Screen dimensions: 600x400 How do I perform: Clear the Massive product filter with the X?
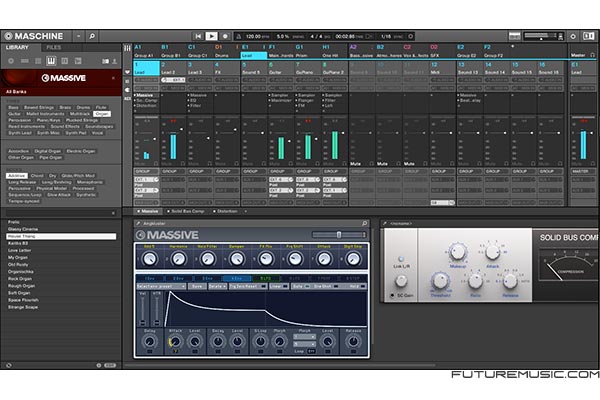113,78
